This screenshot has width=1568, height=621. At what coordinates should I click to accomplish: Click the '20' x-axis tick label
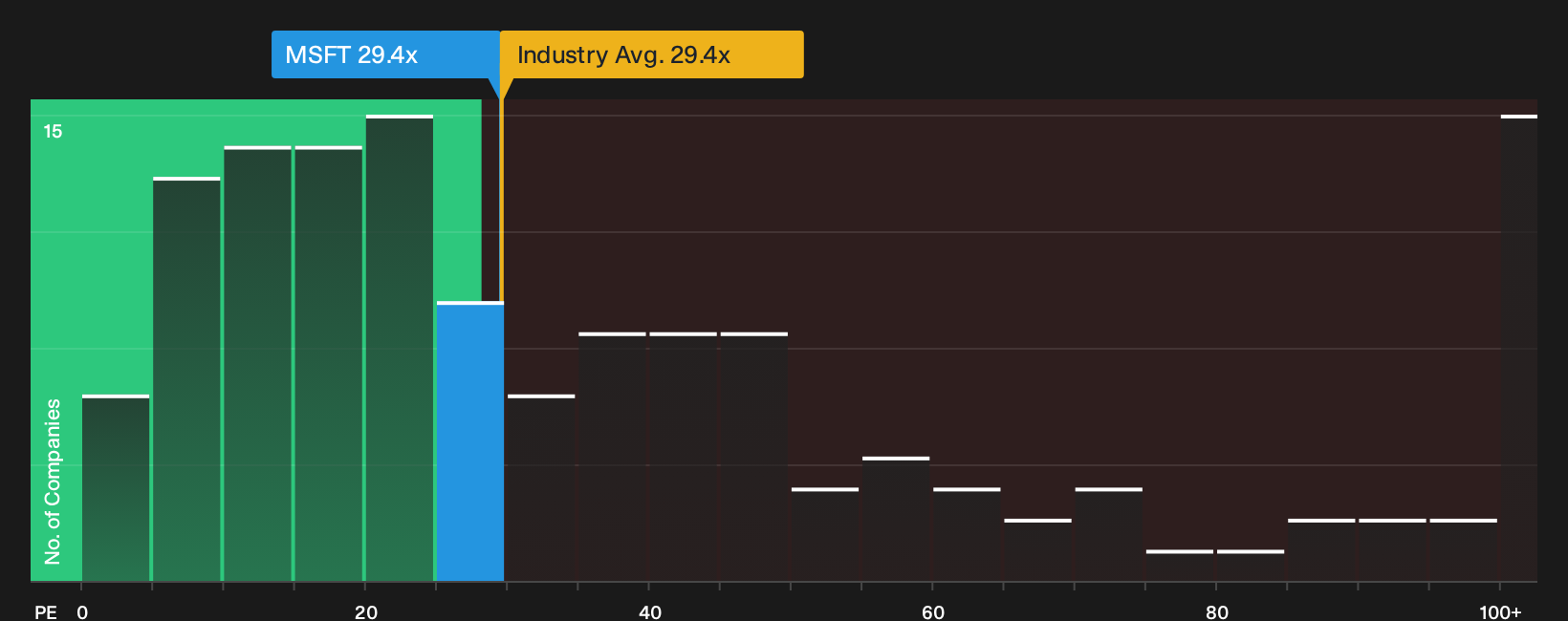(x=366, y=611)
